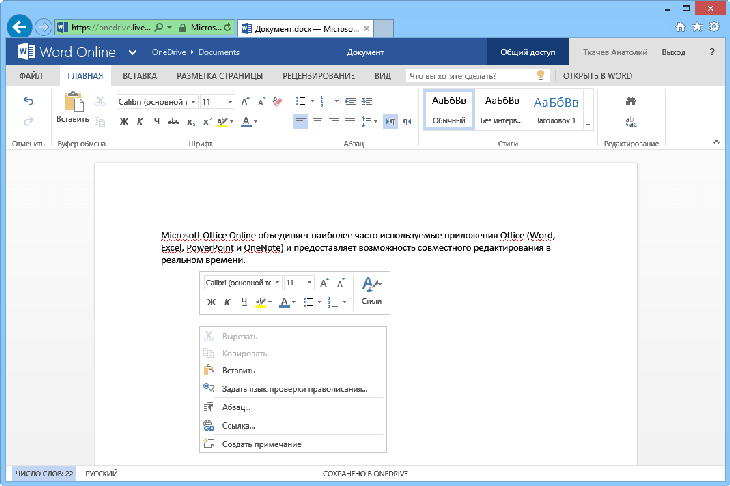Image resolution: width=730 pixels, height=486 pixels.
Task: Expand numbered list dropdown arrow in ribbon
Action: click(x=336, y=101)
